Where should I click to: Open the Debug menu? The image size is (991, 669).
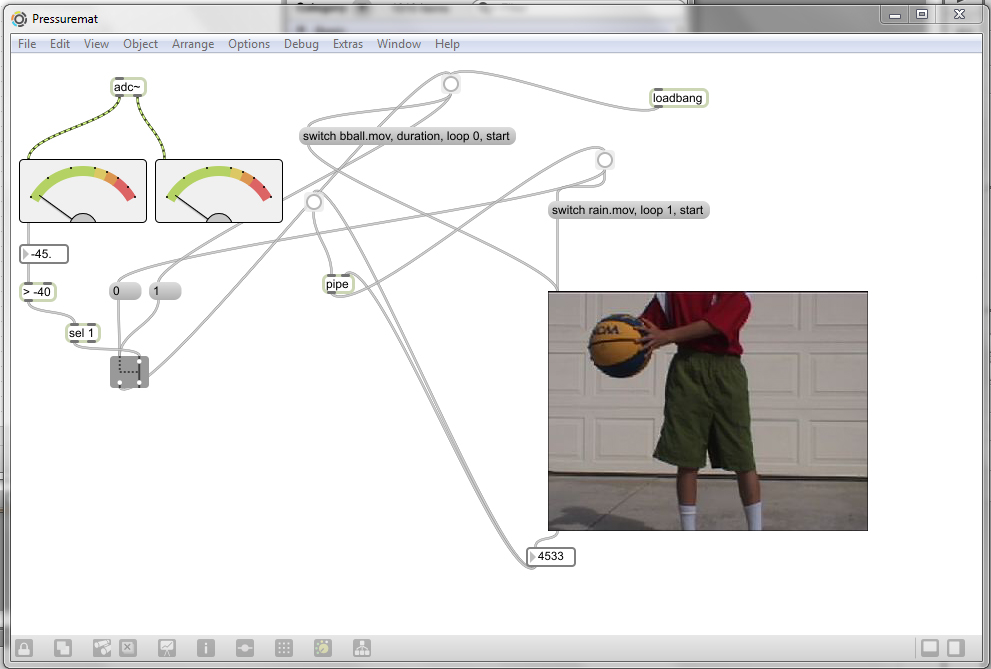[x=301, y=44]
